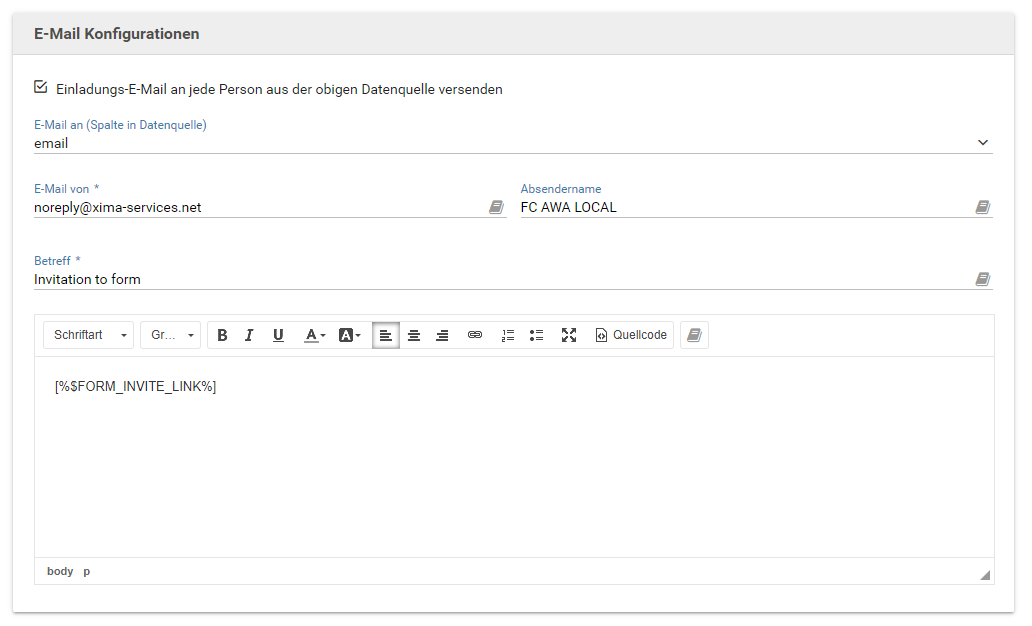Select the p element path item
The width and height of the screenshot is (1032, 626).
click(87, 571)
